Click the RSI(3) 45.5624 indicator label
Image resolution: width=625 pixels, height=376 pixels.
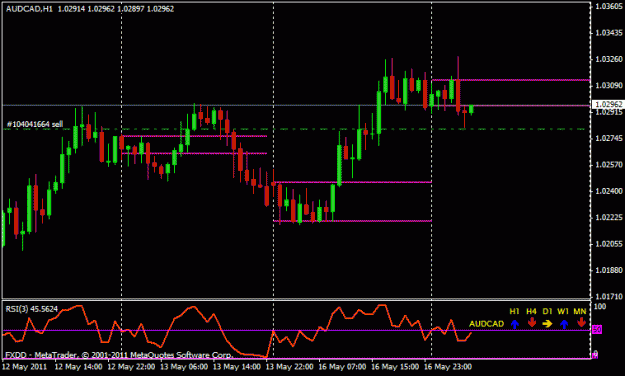click(x=31, y=309)
